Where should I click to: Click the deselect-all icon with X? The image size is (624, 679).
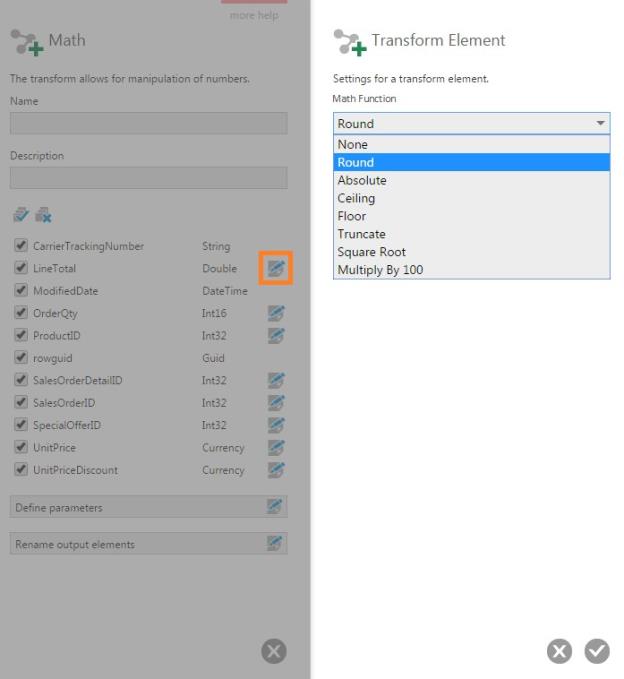(x=43, y=215)
